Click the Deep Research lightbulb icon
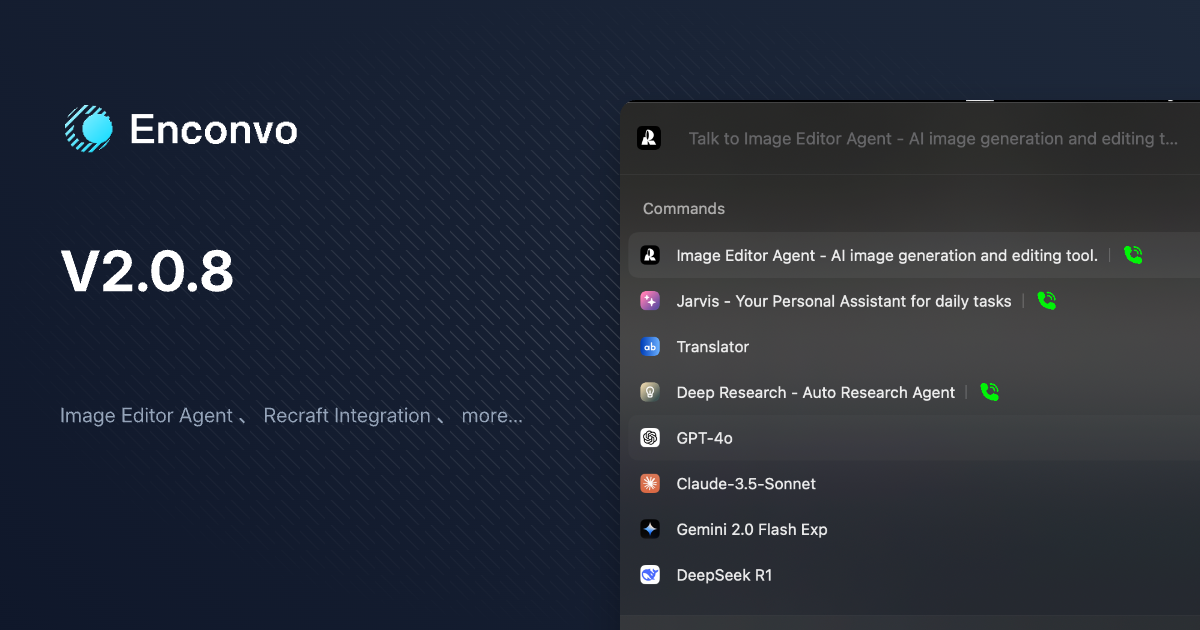The width and height of the screenshot is (1200, 630). [650, 392]
